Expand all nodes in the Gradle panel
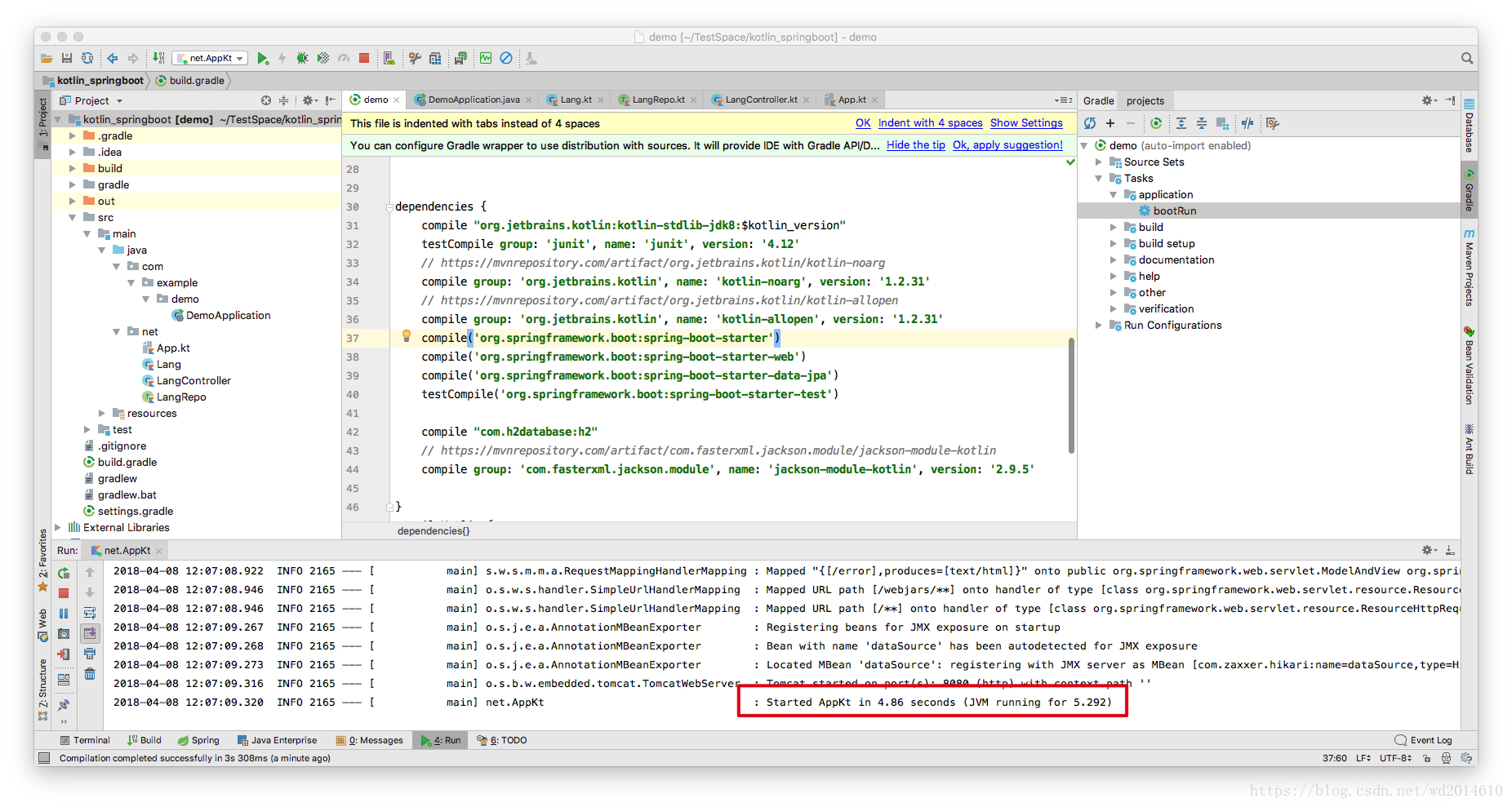1512x807 pixels. [x=1181, y=123]
